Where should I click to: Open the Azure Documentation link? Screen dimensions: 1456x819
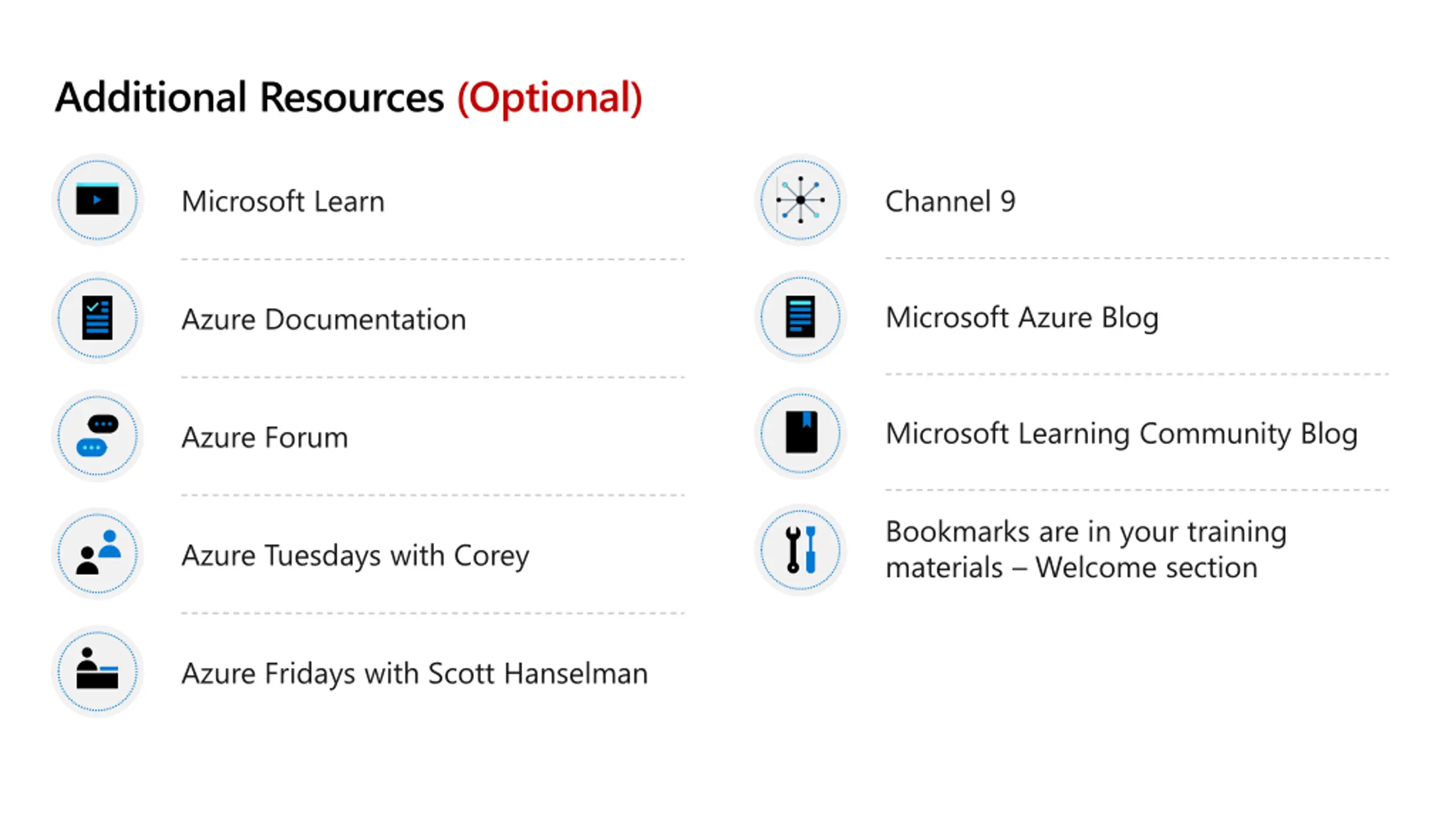pyautogui.click(x=324, y=319)
